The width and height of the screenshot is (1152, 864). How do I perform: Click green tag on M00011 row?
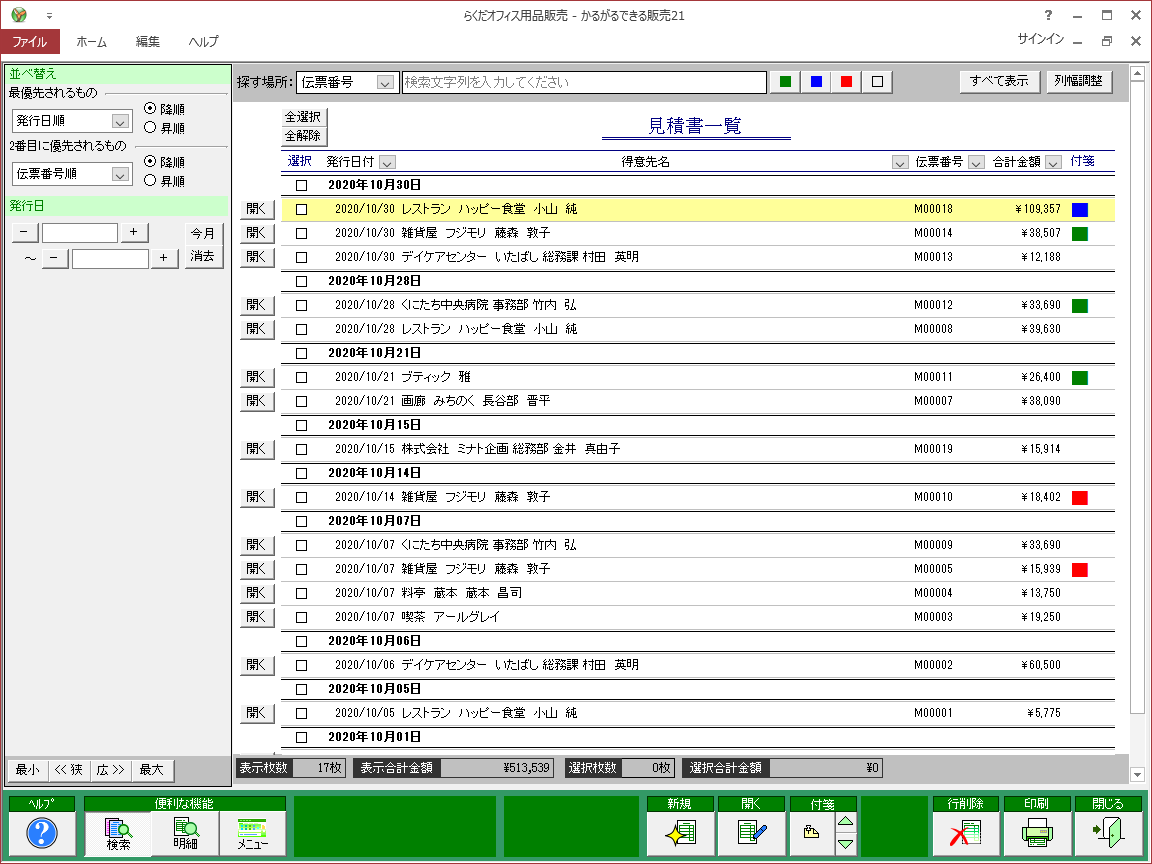[x=1079, y=378]
